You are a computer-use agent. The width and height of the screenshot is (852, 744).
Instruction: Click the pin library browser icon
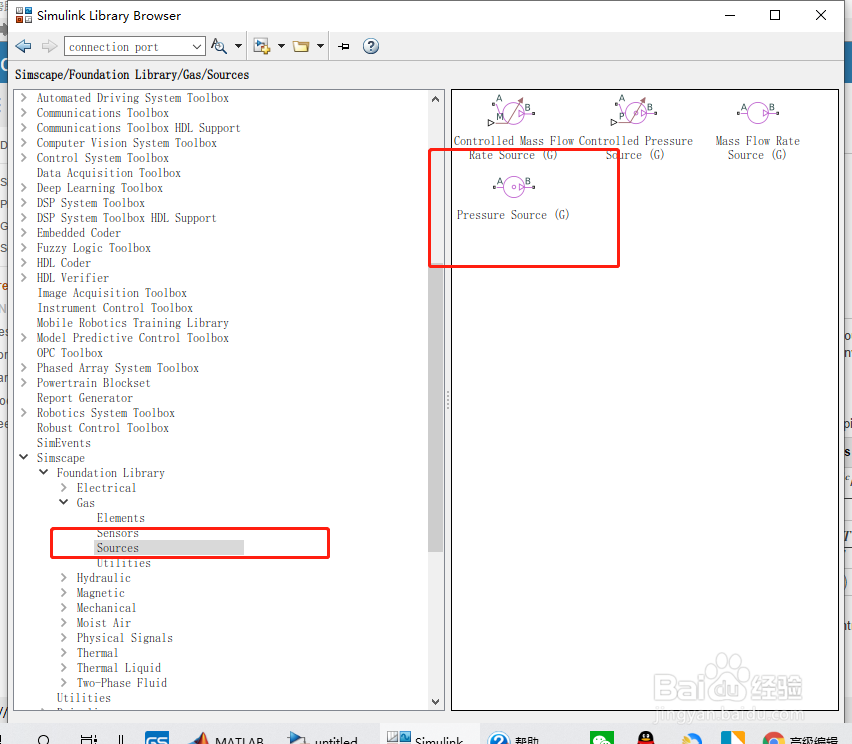pos(343,46)
